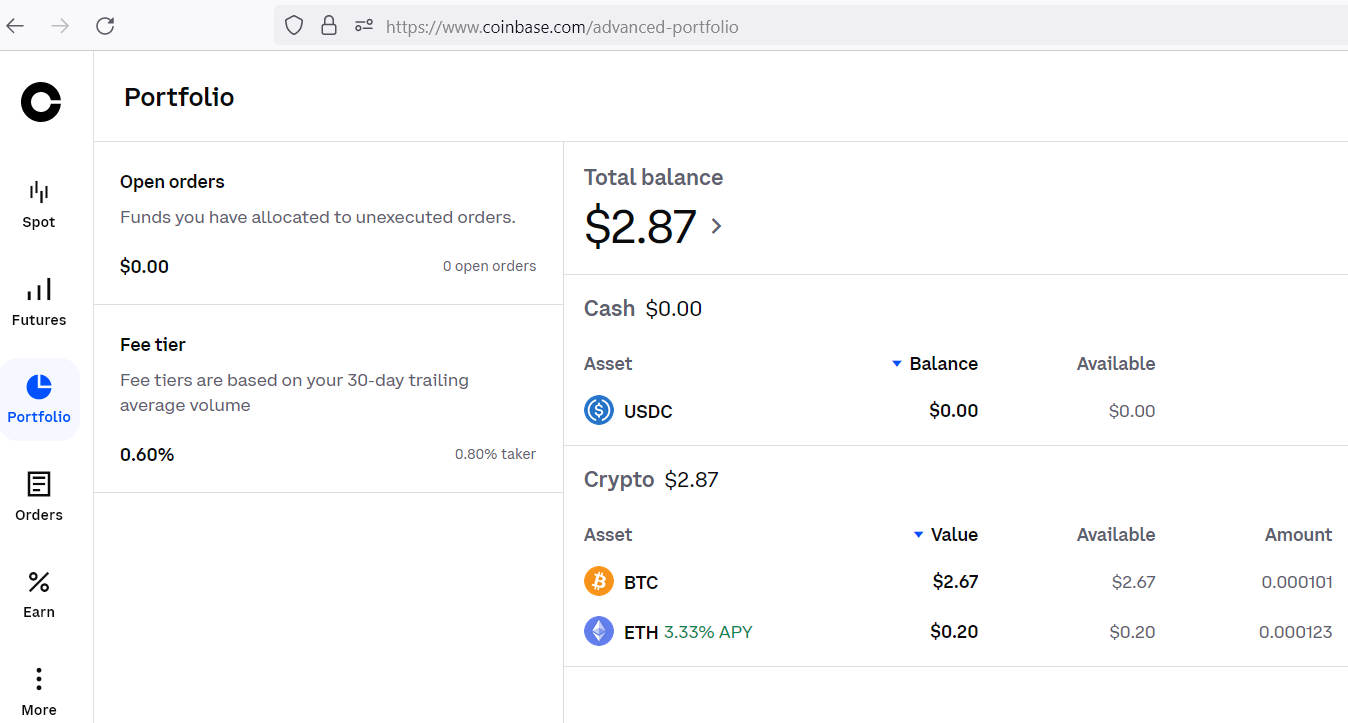The height and width of the screenshot is (723, 1348).
Task: Click the USDC coin icon
Action: (599, 410)
